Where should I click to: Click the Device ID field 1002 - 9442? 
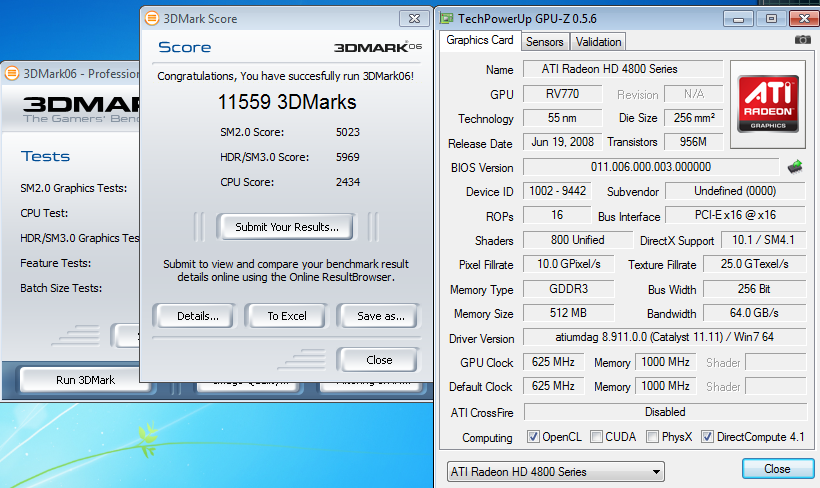[x=557, y=191]
